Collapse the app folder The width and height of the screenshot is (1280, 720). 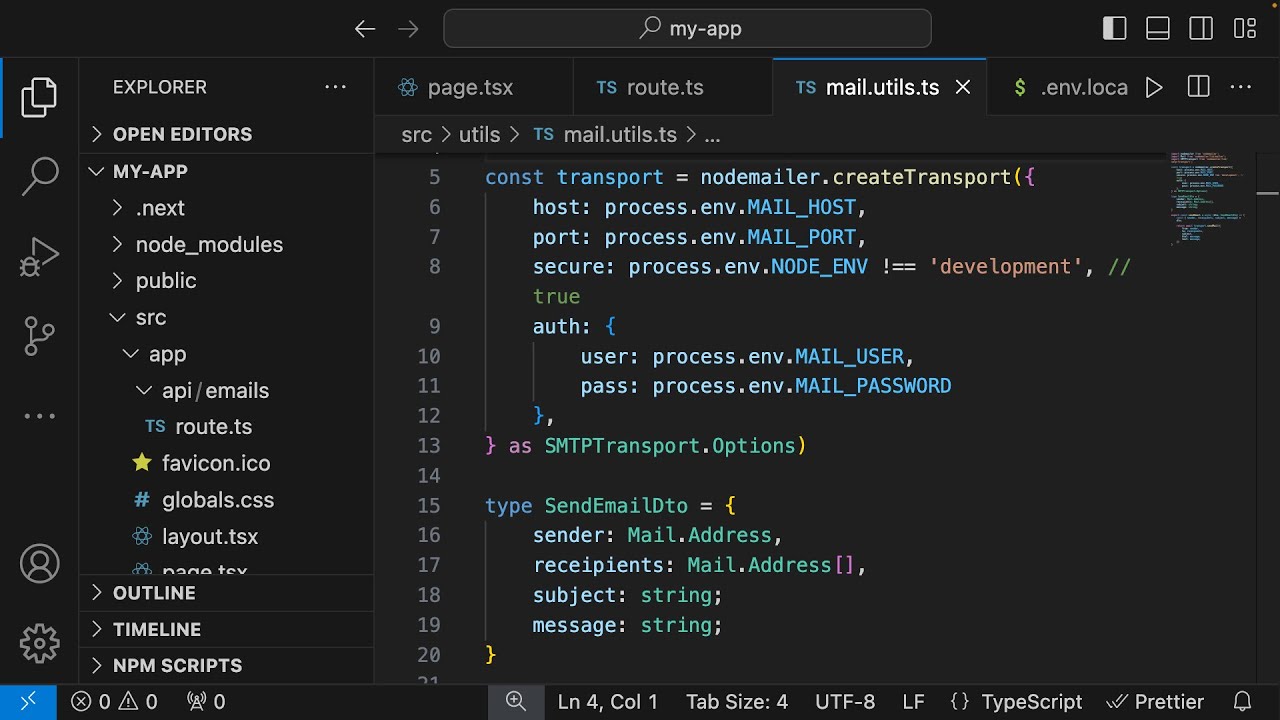click(x=226, y=354)
